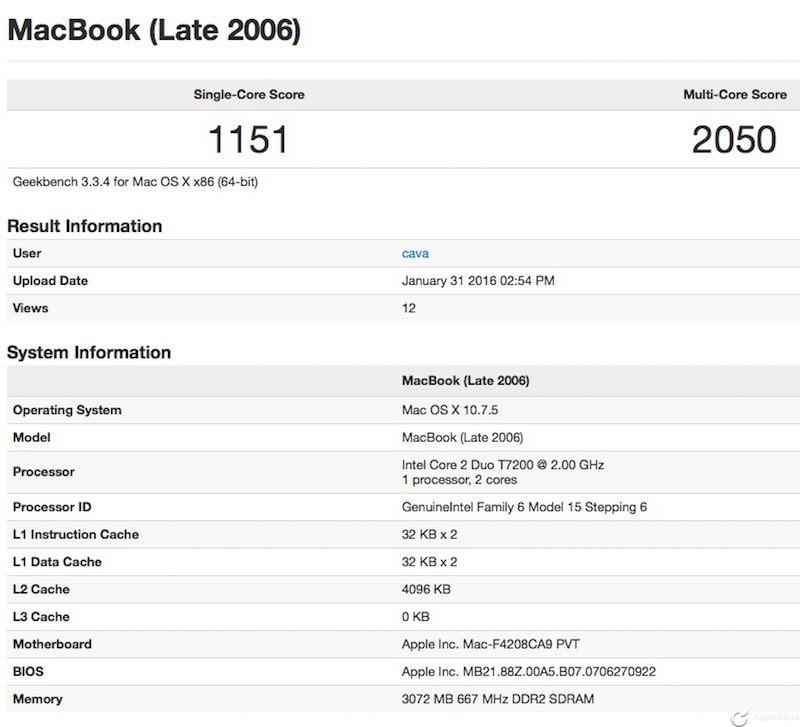Screen dimensions: 800x727
Task: Select the Operating System label
Action: (67, 410)
